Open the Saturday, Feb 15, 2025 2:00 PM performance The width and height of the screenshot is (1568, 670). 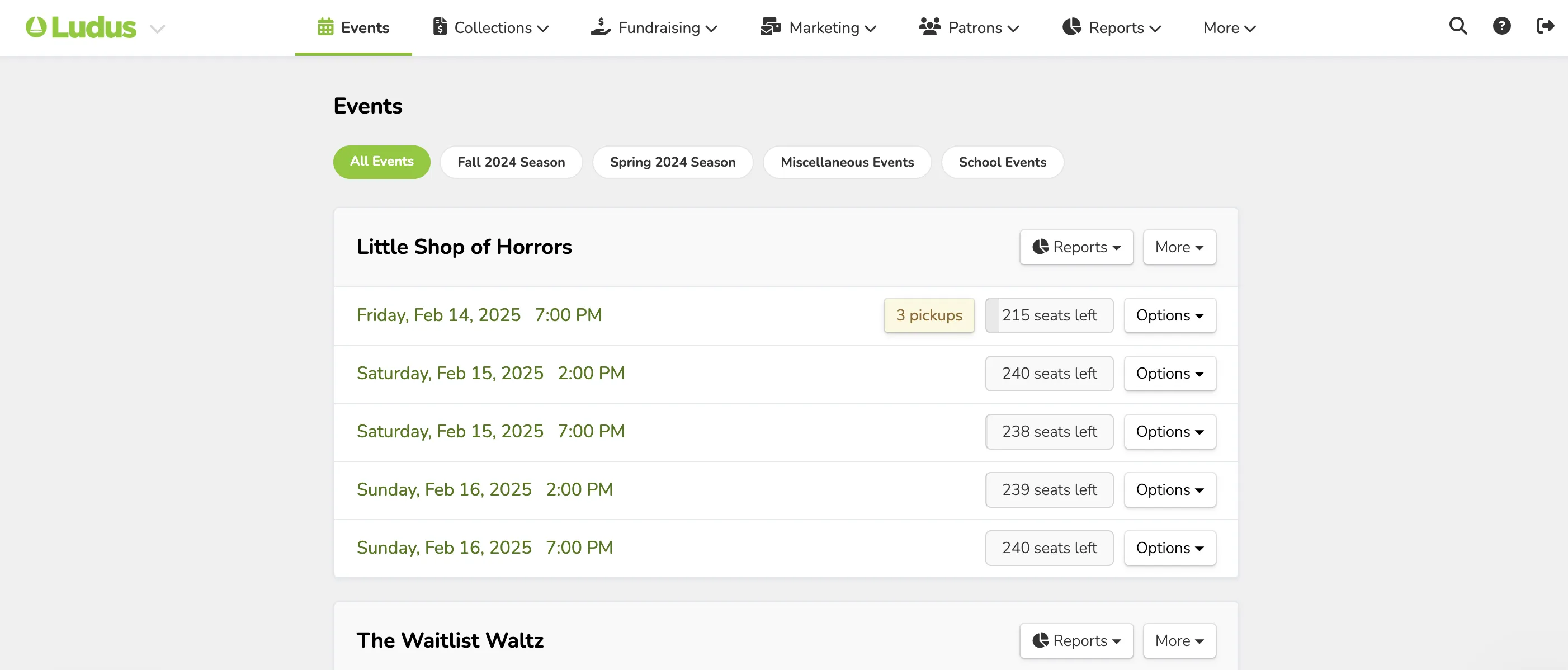490,373
